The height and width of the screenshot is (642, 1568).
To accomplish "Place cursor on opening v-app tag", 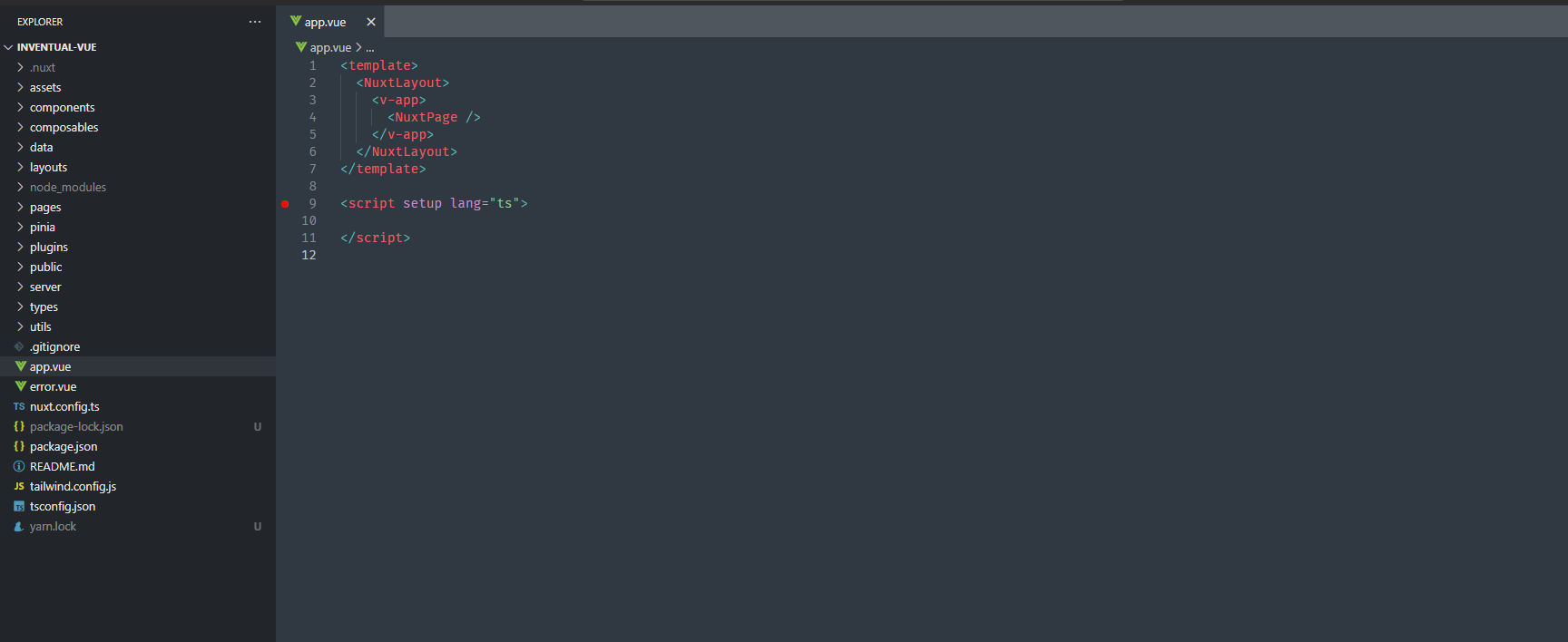I will coord(398,100).
